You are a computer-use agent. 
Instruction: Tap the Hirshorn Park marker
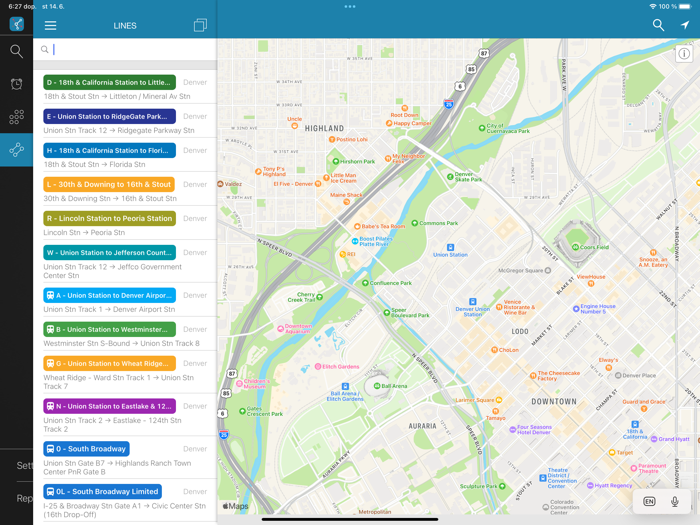[x=336, y=161]
